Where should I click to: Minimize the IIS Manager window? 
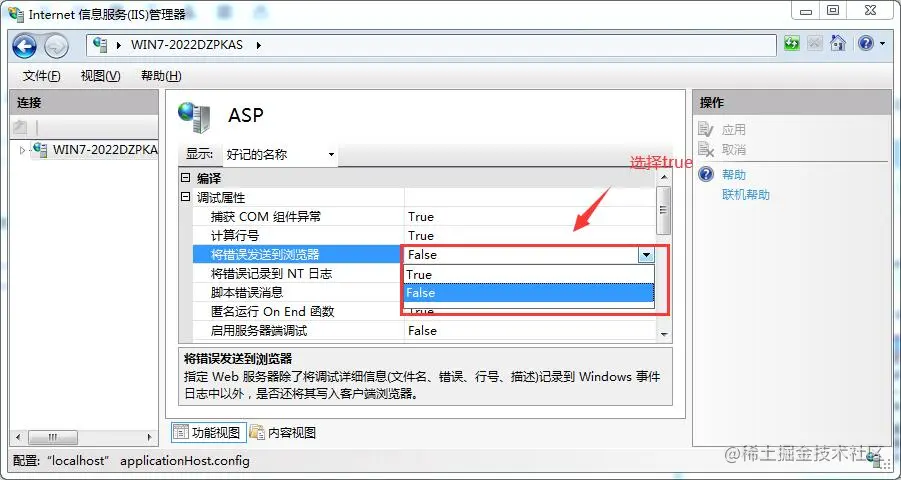806,11
